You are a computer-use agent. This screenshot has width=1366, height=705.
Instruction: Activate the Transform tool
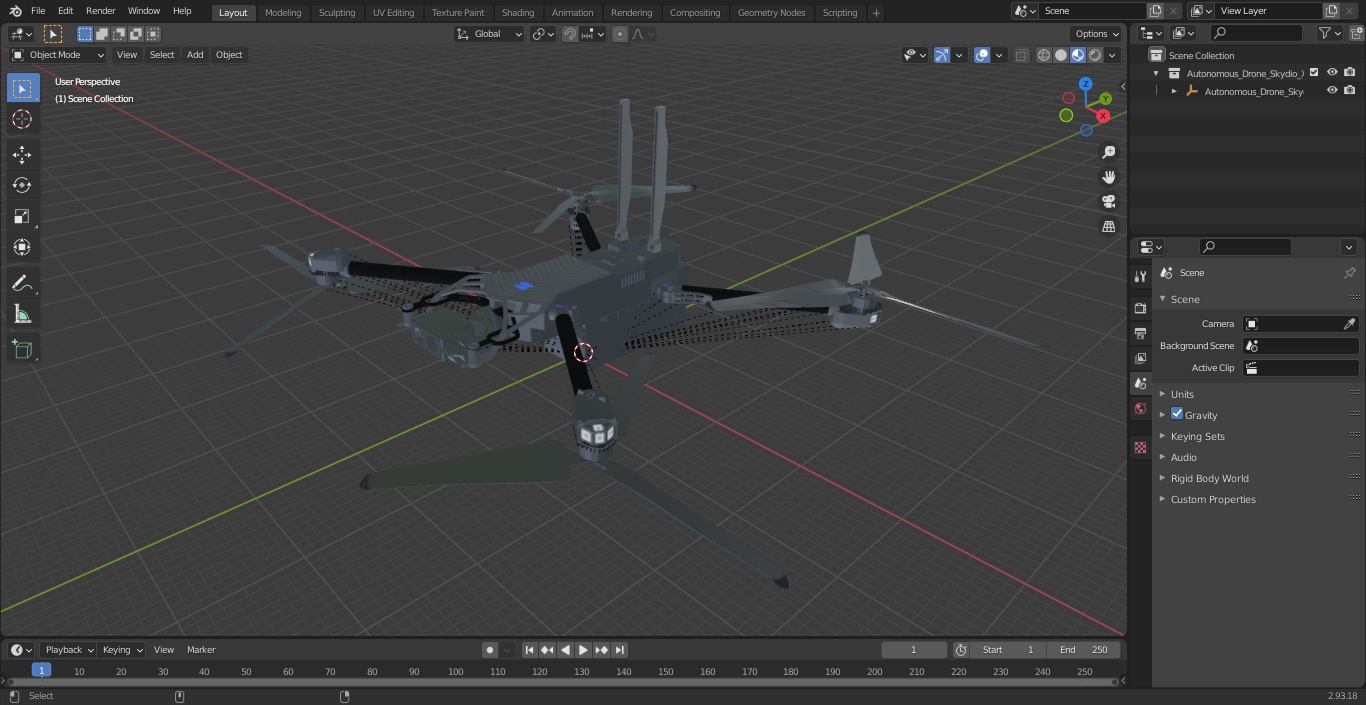coord(22,247)
